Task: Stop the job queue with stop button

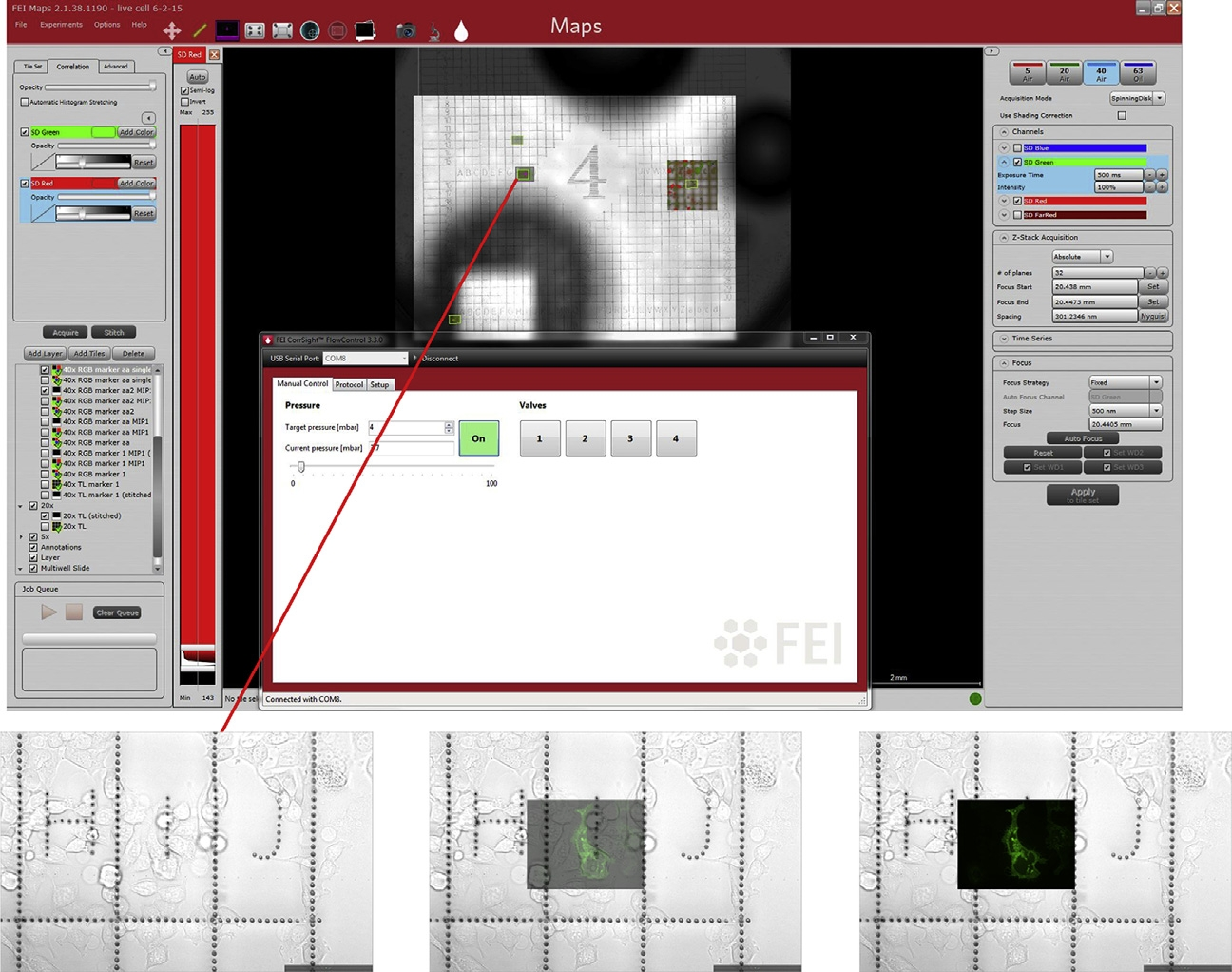Action: click(x=74, y=612)
